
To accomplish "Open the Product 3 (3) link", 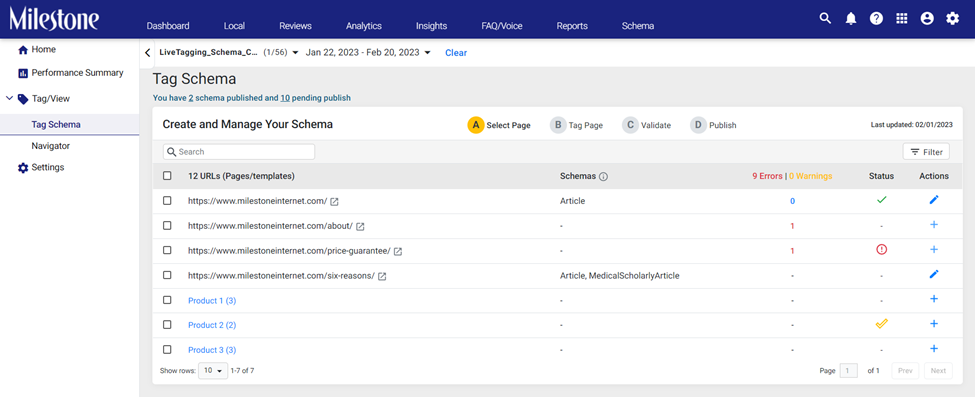I will [212, 350].
